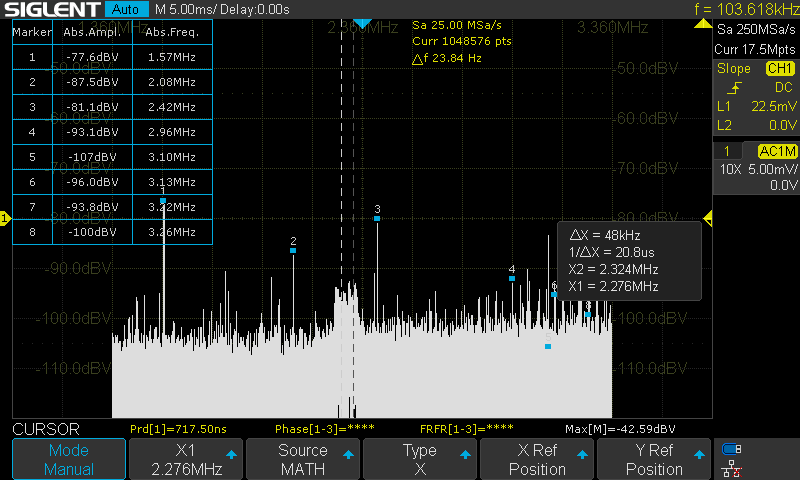
Task: Click the Curr 17.5Mpts memory depth
Action: click(x=755, y=49)
